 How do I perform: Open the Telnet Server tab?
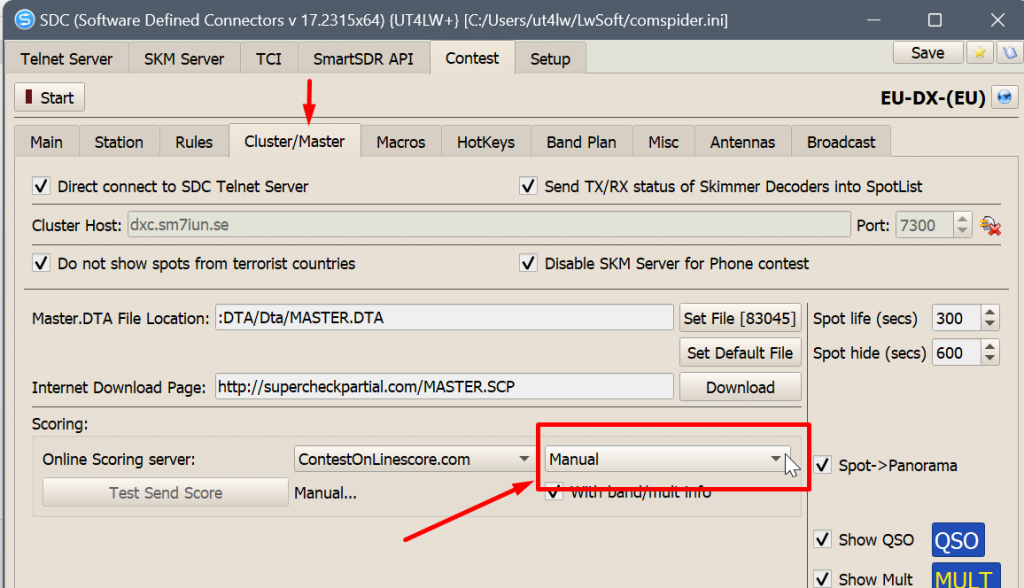[66, 59]
